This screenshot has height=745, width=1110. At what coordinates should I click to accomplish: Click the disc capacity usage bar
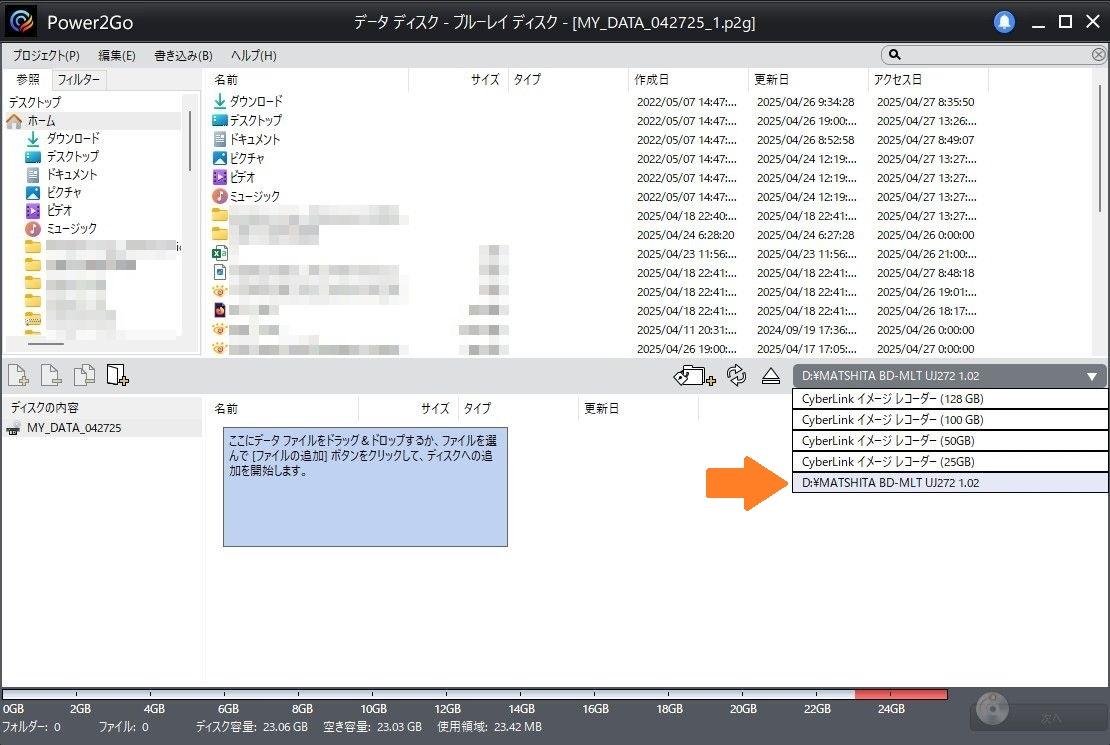[x=475, y=695]
